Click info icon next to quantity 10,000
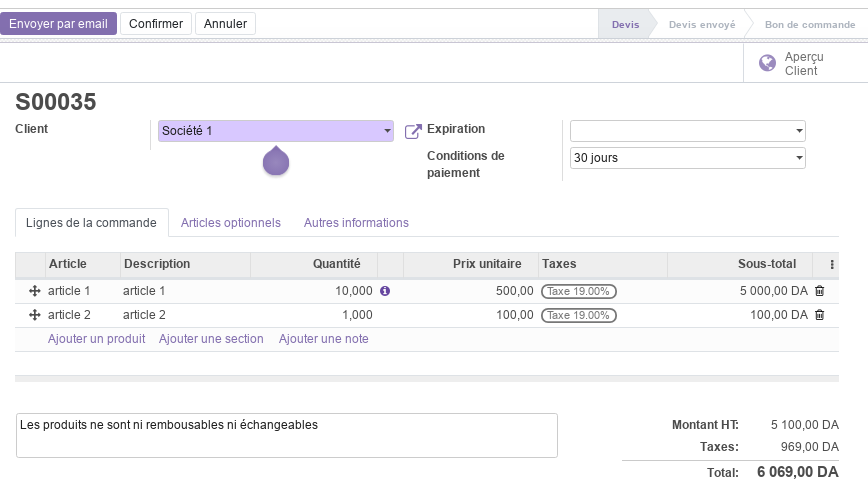 tap(385, 291)
